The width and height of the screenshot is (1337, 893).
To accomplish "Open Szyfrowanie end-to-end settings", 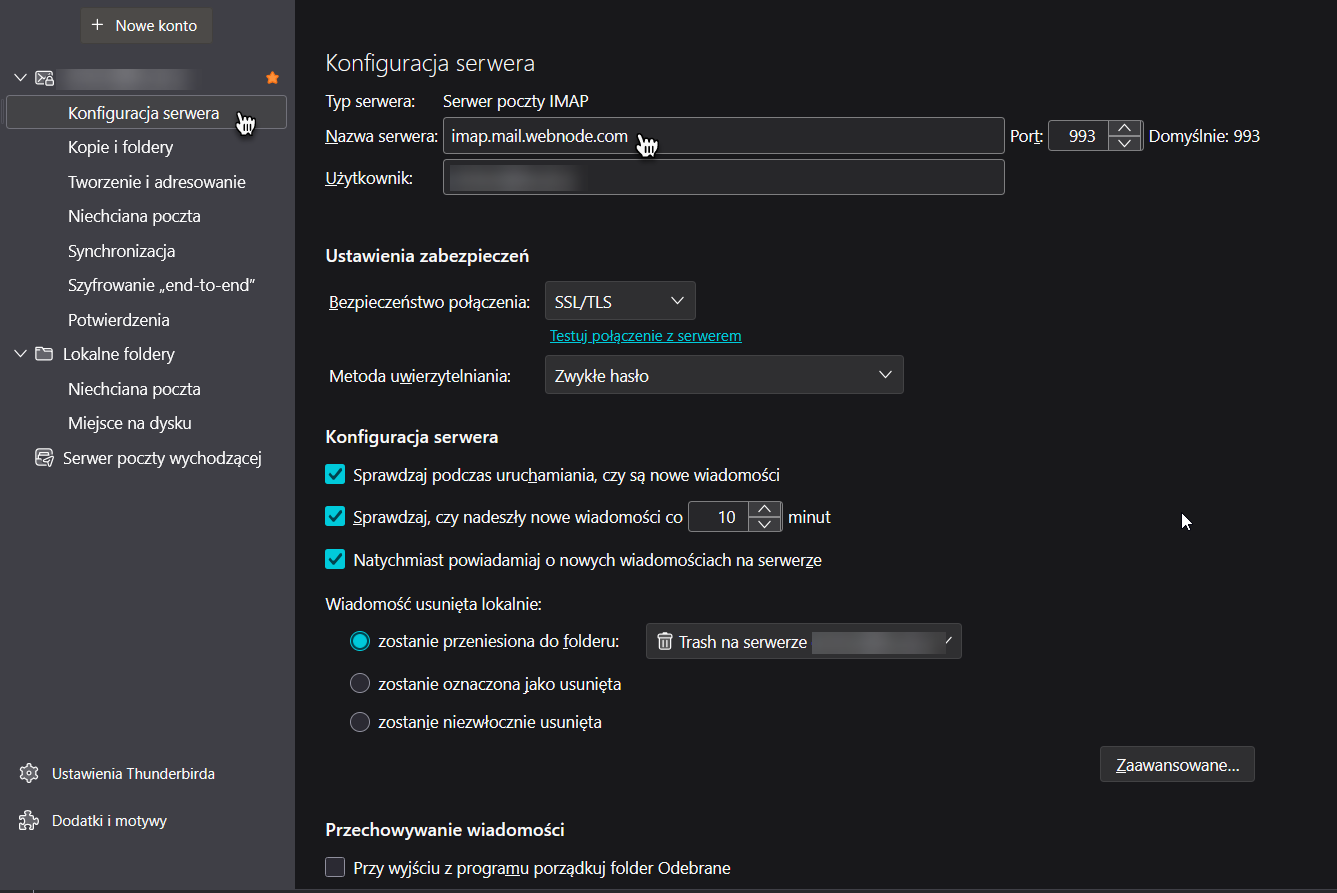I will tap(162, 285).
